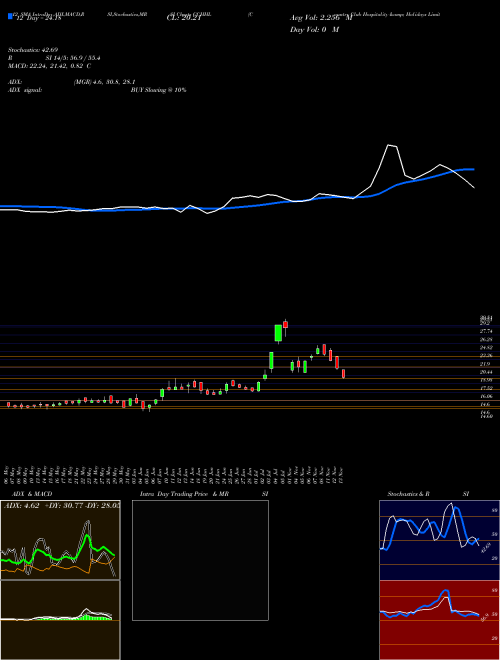Click the '20.44' price axis label
The image size is (500, 660).
coord(486,372)
